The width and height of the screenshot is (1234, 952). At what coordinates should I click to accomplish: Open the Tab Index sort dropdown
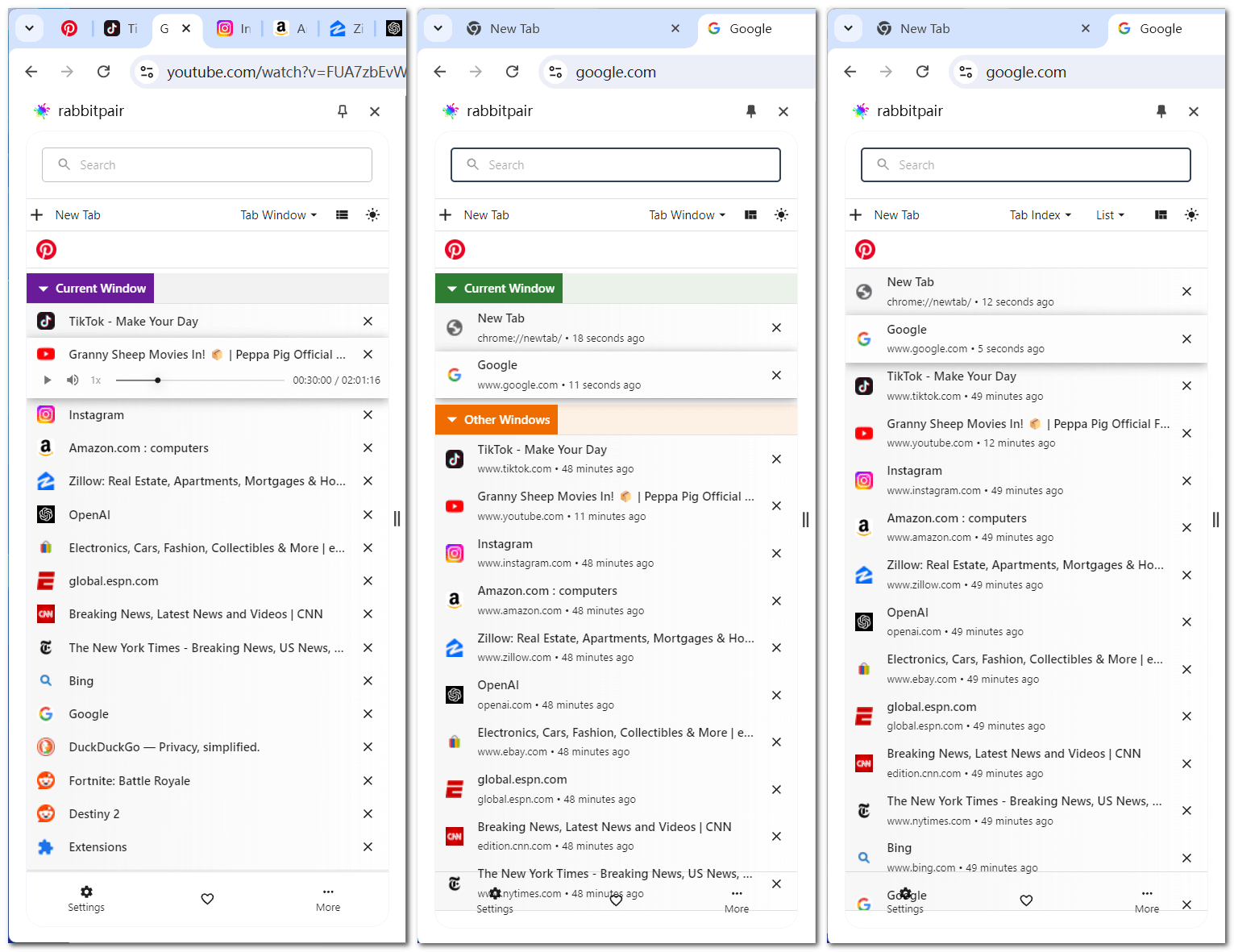[1041, 214]
